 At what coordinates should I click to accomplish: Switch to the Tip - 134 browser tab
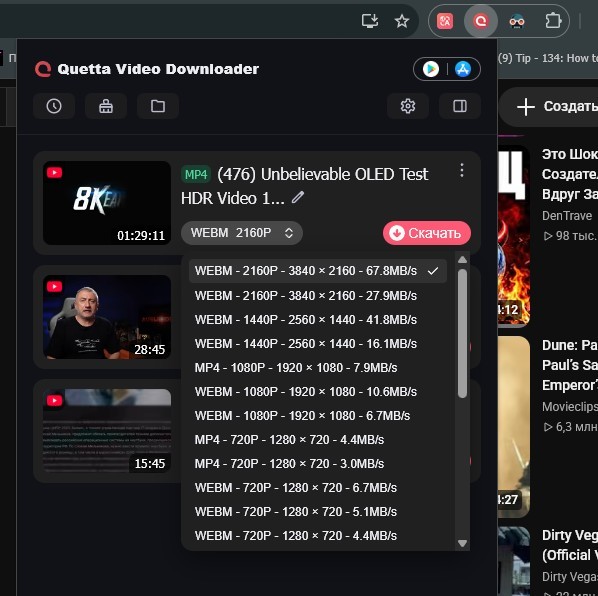[548, 58]
